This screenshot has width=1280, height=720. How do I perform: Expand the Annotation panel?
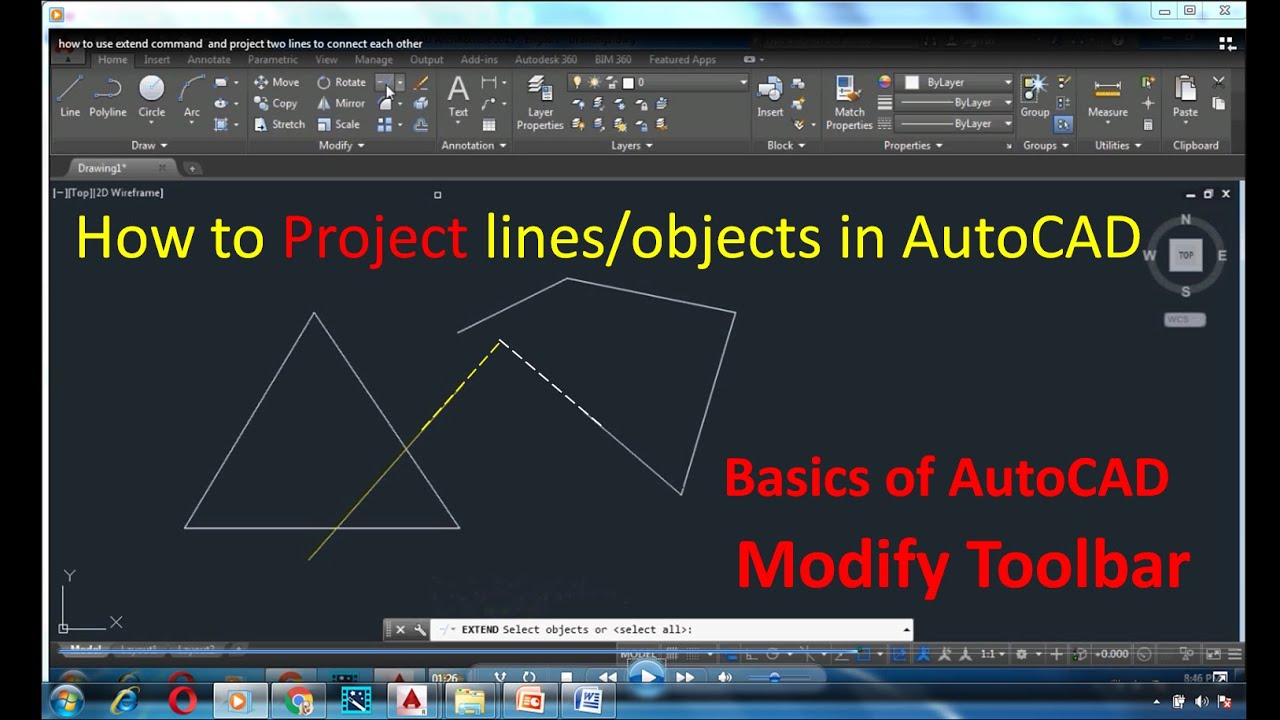474,145
